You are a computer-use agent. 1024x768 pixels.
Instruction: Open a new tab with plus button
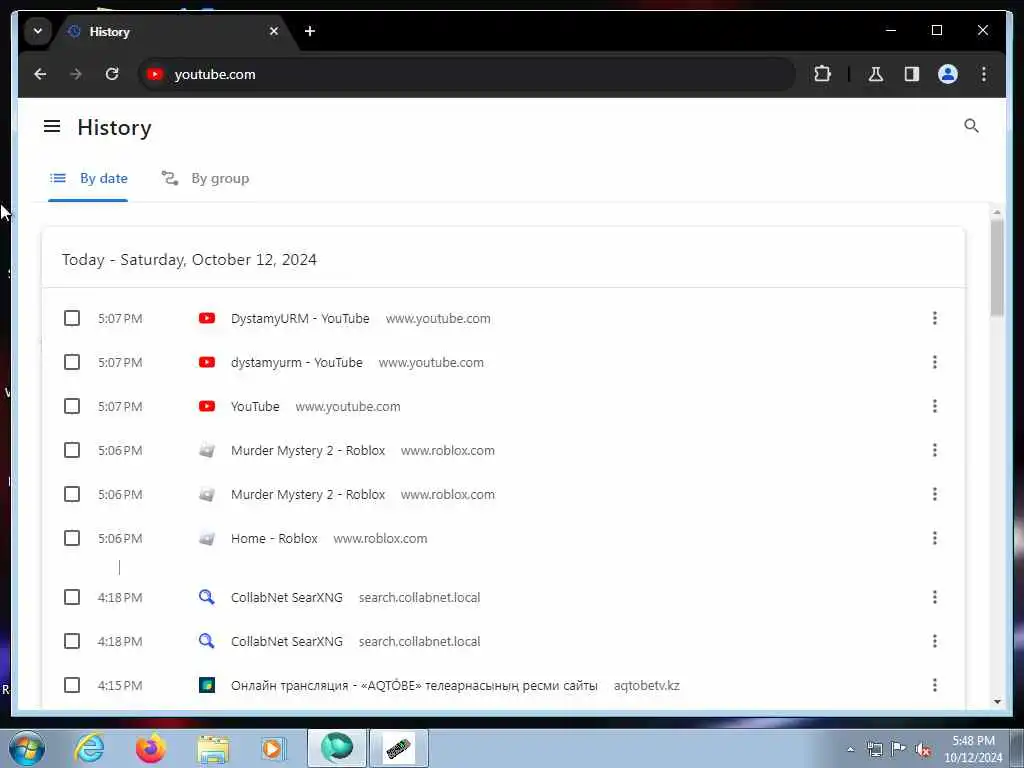point(310,31)
